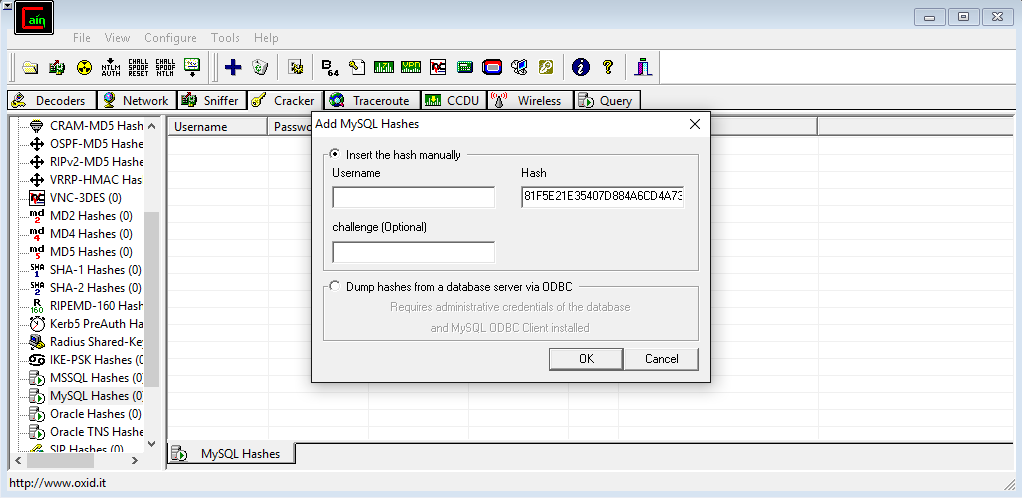The width and height of the screenshot is (1022, 498).
Task: Open the VNC password decoder icon
Action: [438, 66]
